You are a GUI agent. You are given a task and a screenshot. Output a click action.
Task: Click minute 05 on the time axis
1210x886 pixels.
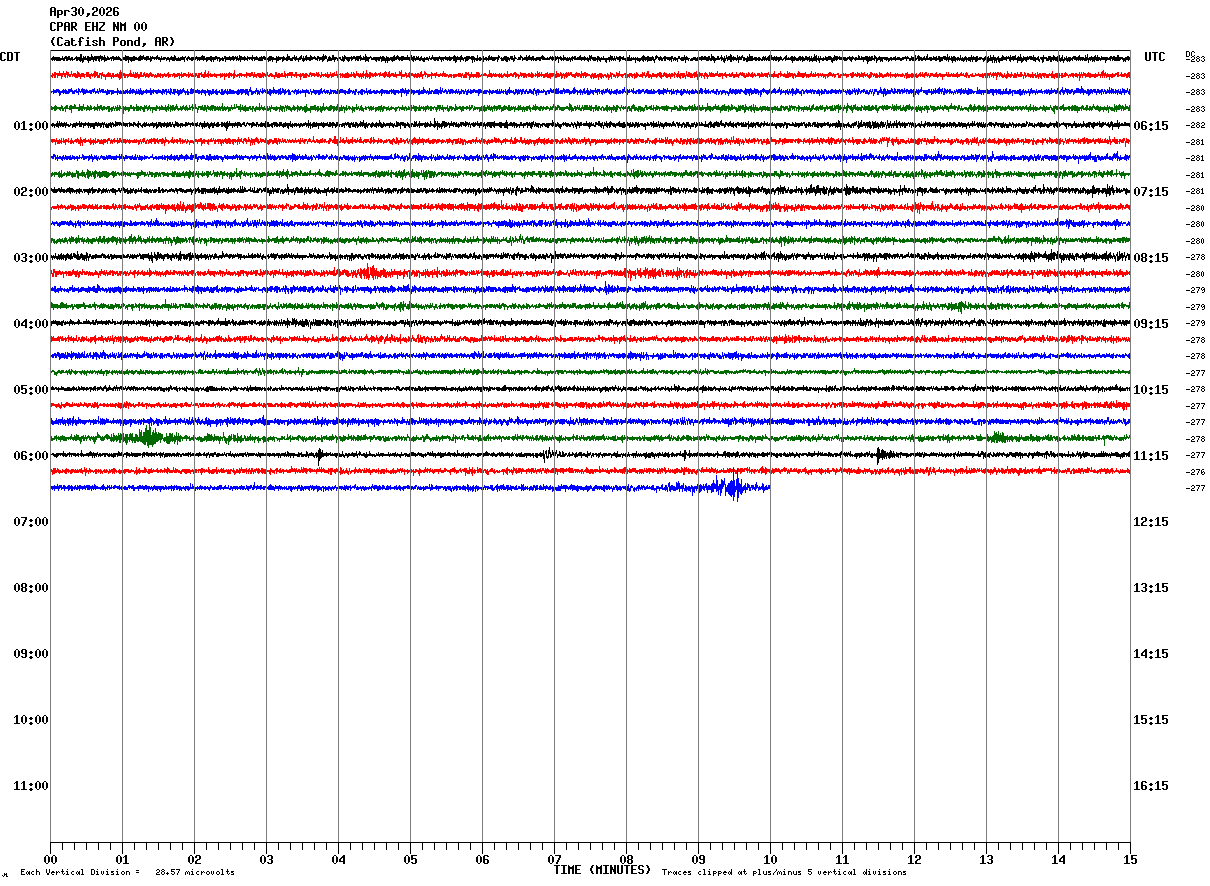(x=410, y=859)
